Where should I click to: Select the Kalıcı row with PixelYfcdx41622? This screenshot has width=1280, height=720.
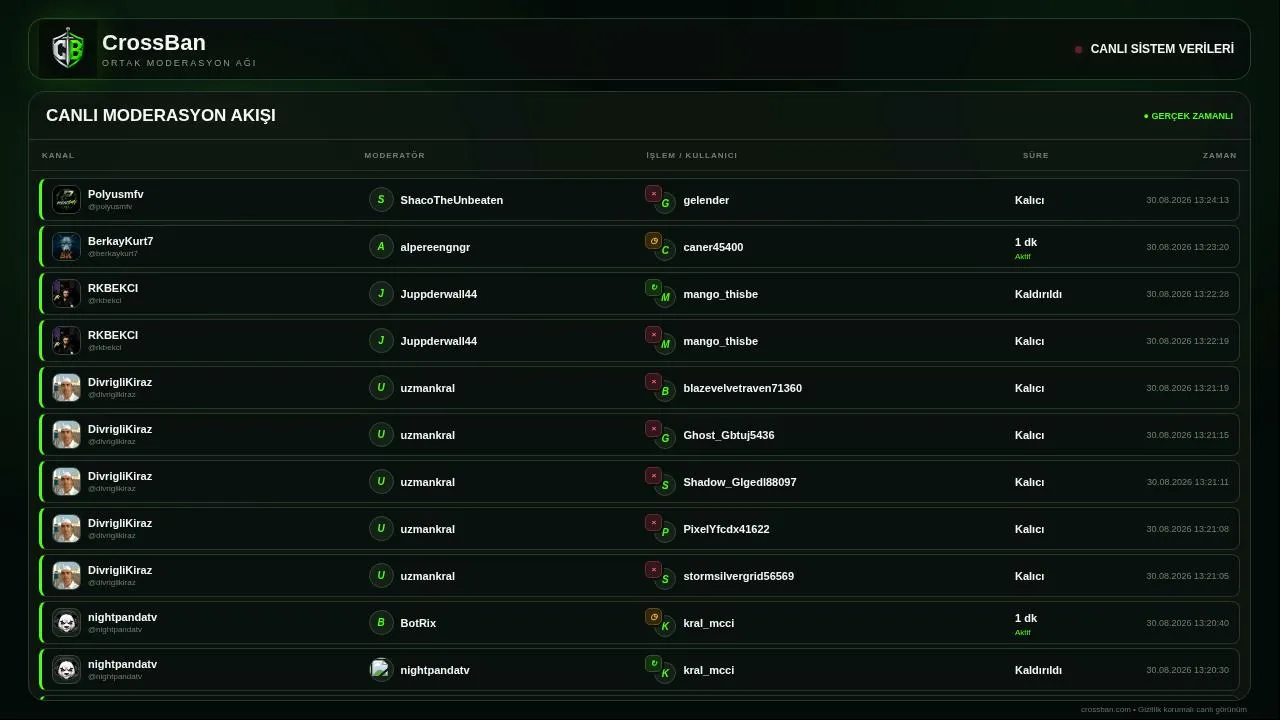click(x=640, y=529)
